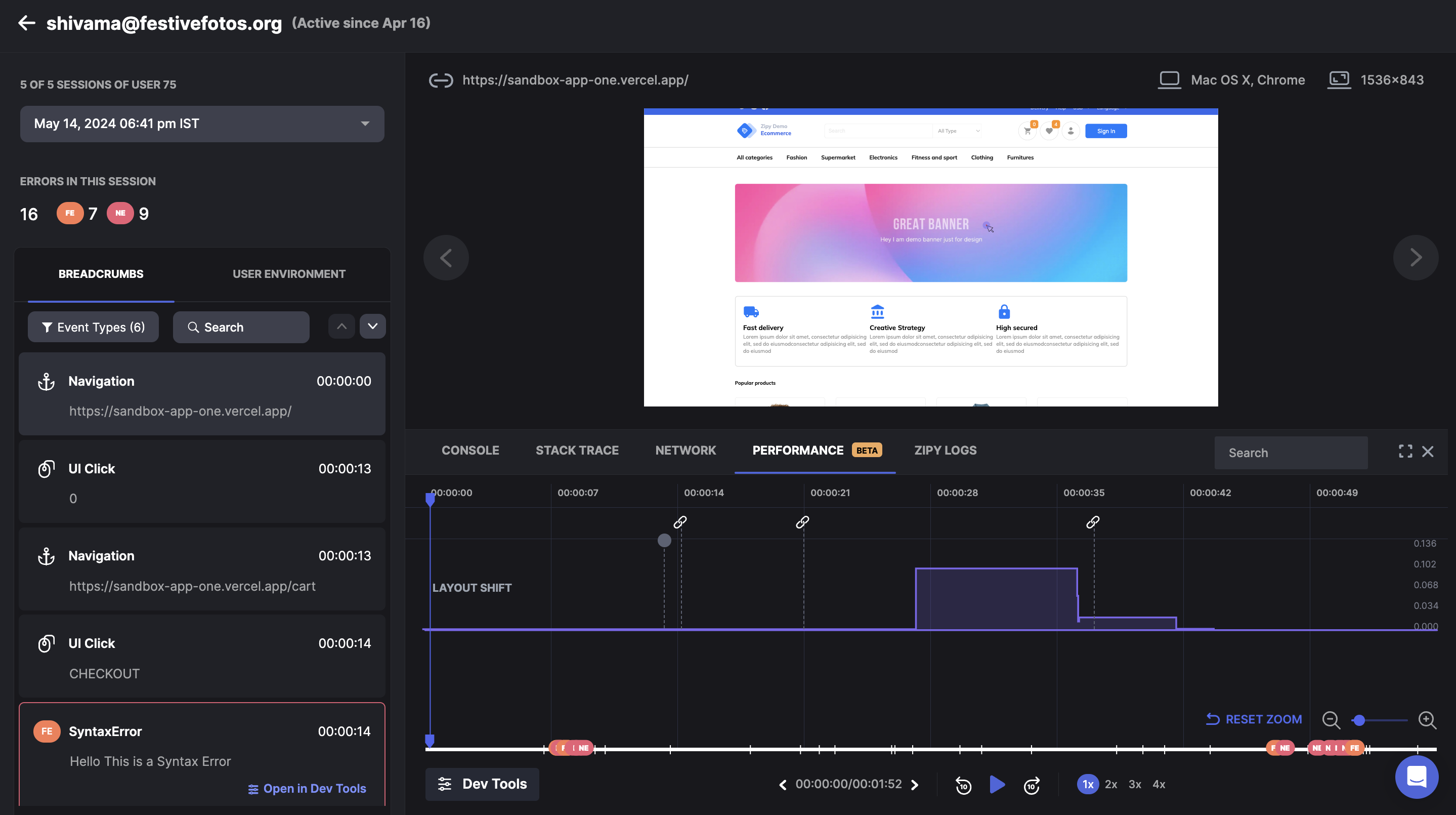Click the zoom in magnifier icon
Viewport: 1456px width, 815px height.
click(1427, 720)
